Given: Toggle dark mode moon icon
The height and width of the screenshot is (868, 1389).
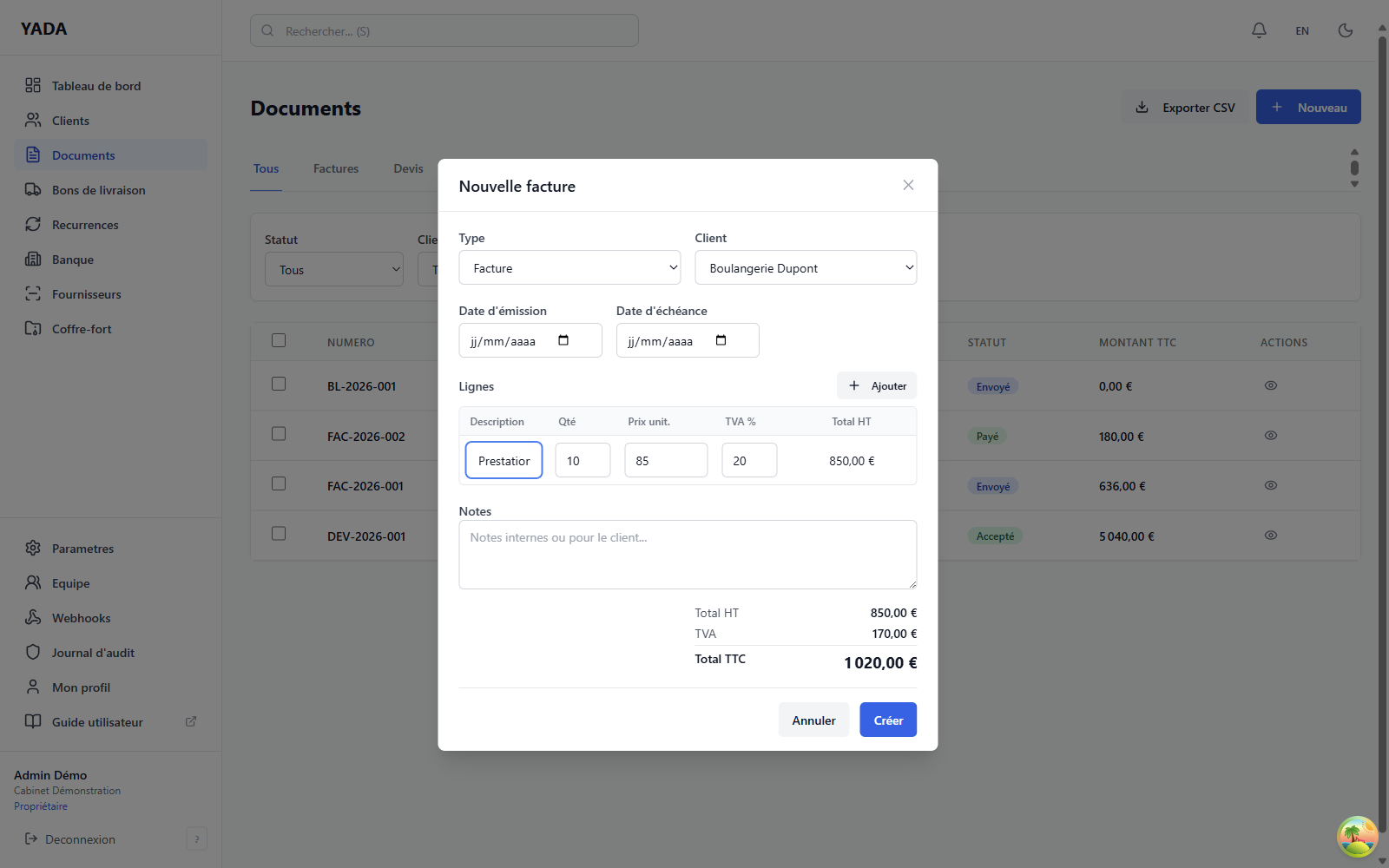Looking at the screenshot, I should pyautogui.click(x=1346, y=30).
